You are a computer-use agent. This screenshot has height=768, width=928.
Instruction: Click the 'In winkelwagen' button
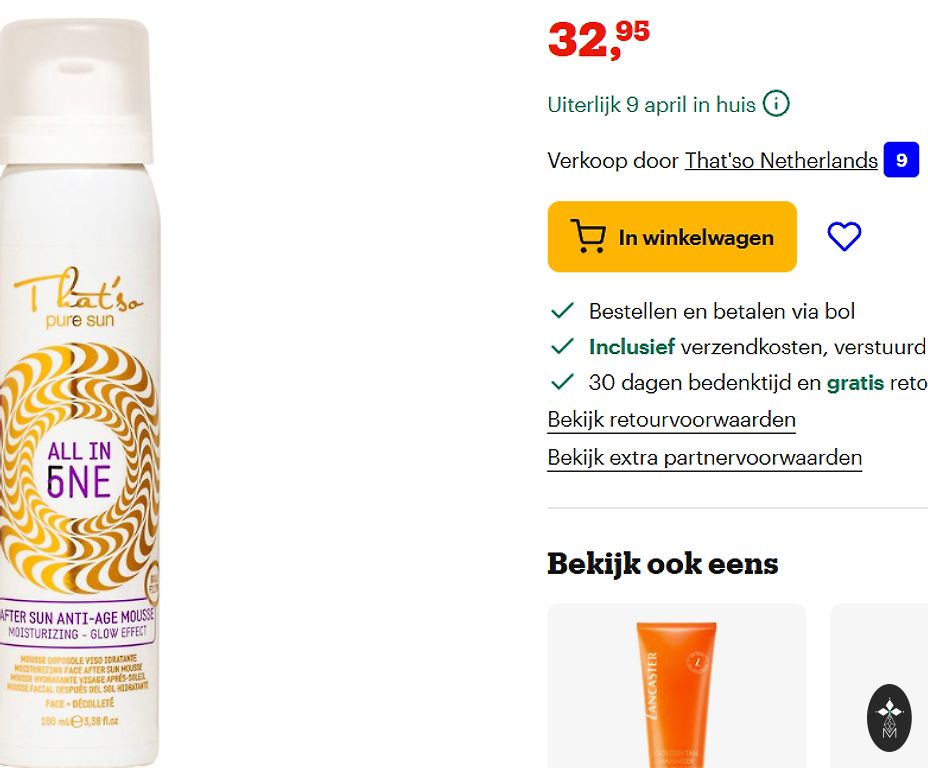point(672,237)
